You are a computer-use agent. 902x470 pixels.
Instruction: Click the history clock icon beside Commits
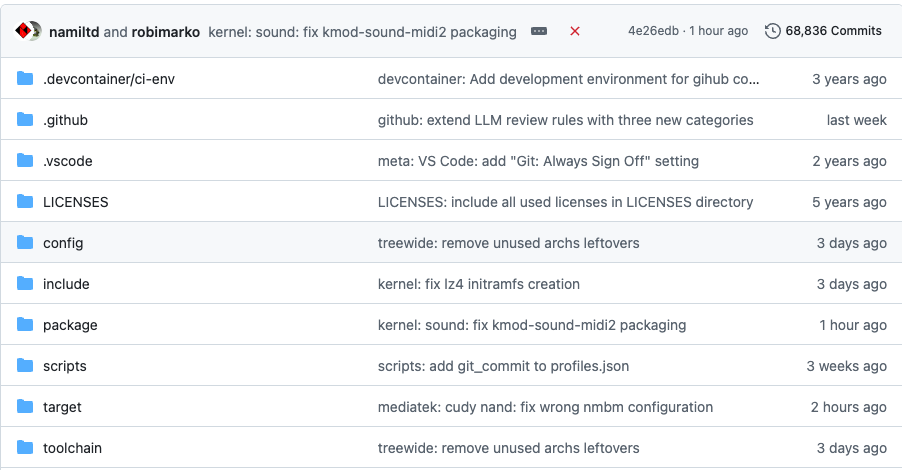coord(773,31)
